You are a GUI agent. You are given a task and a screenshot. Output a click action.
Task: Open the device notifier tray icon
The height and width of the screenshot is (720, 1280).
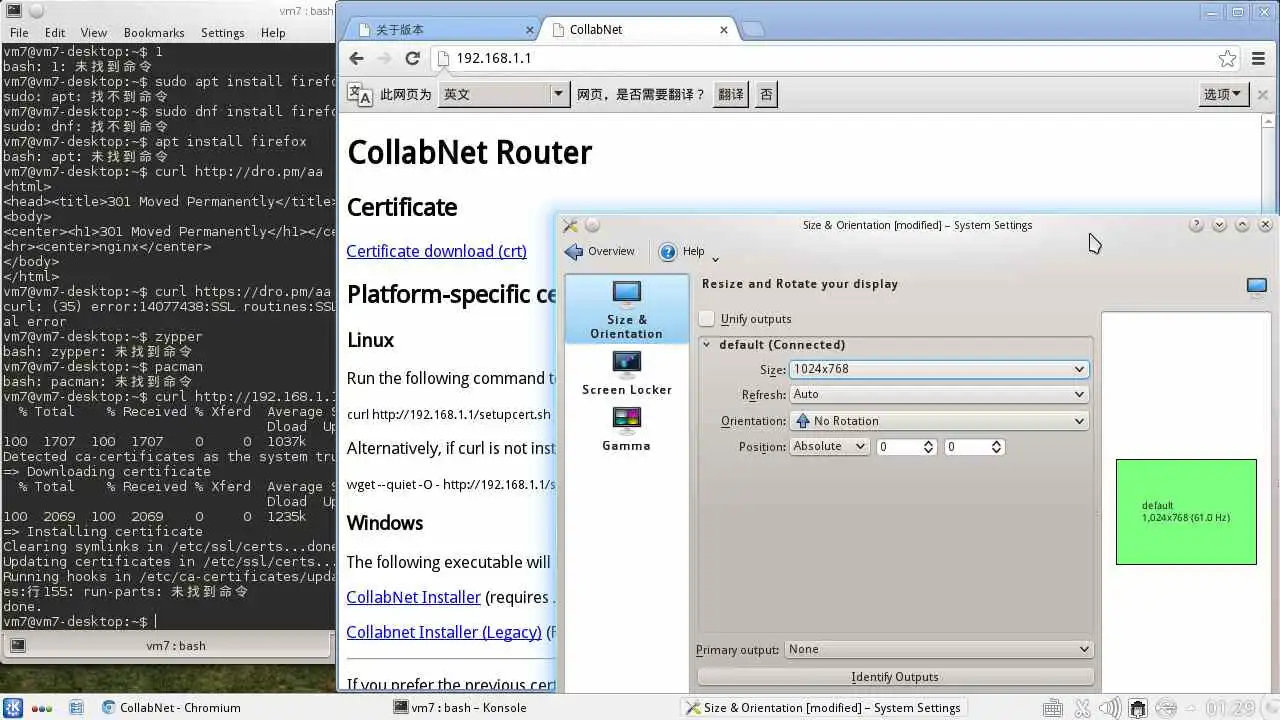(x=1166, y=708)
